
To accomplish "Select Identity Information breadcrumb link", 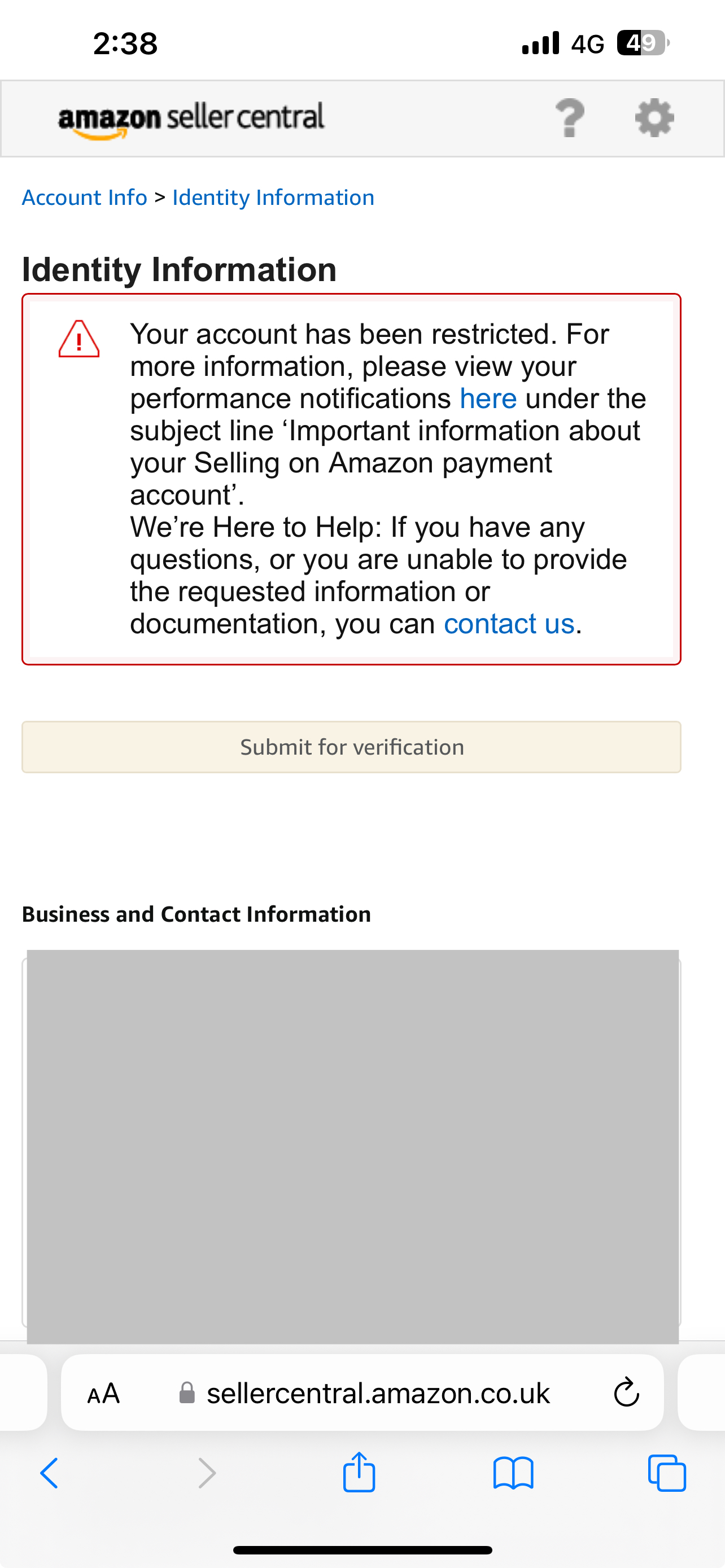I will pyautogui.click(x=273, y=197).
